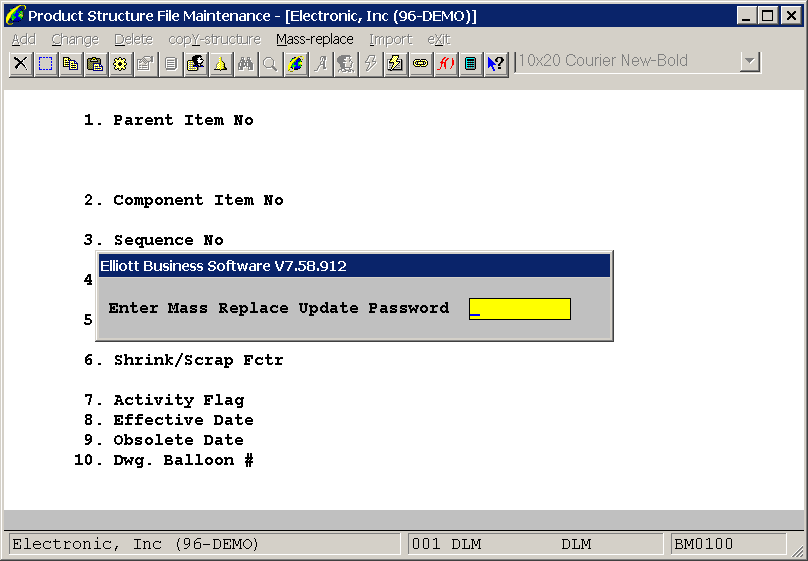Open the Import menu
This screenshot has width=808, height=561.
(391, 39)
